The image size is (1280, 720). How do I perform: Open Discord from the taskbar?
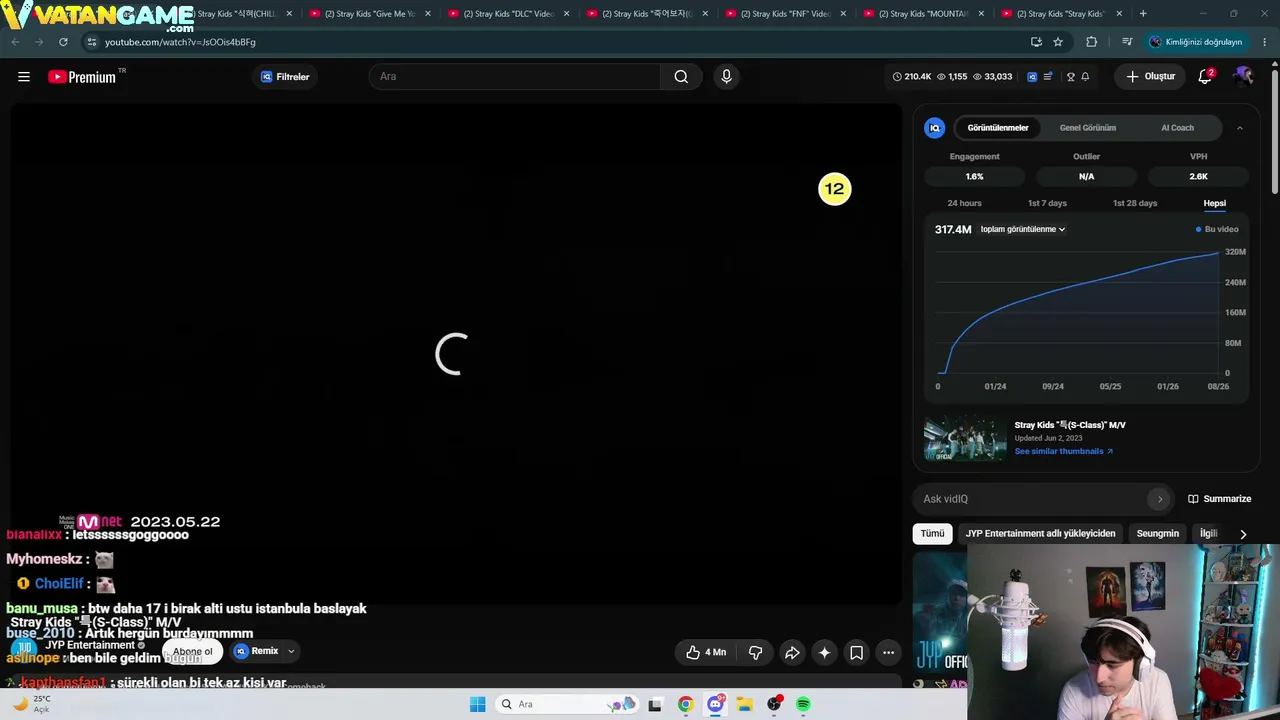click(x=715, y=704)
